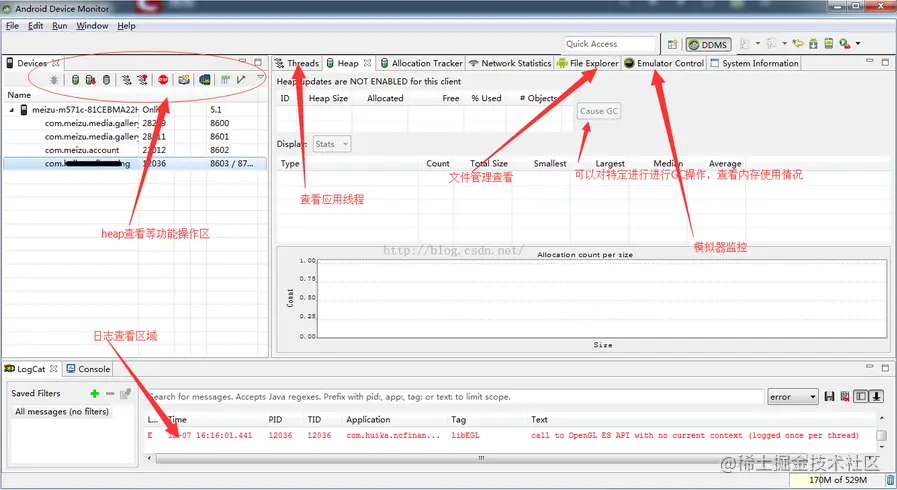Select the DDMS perspective button

click(708, 44)
